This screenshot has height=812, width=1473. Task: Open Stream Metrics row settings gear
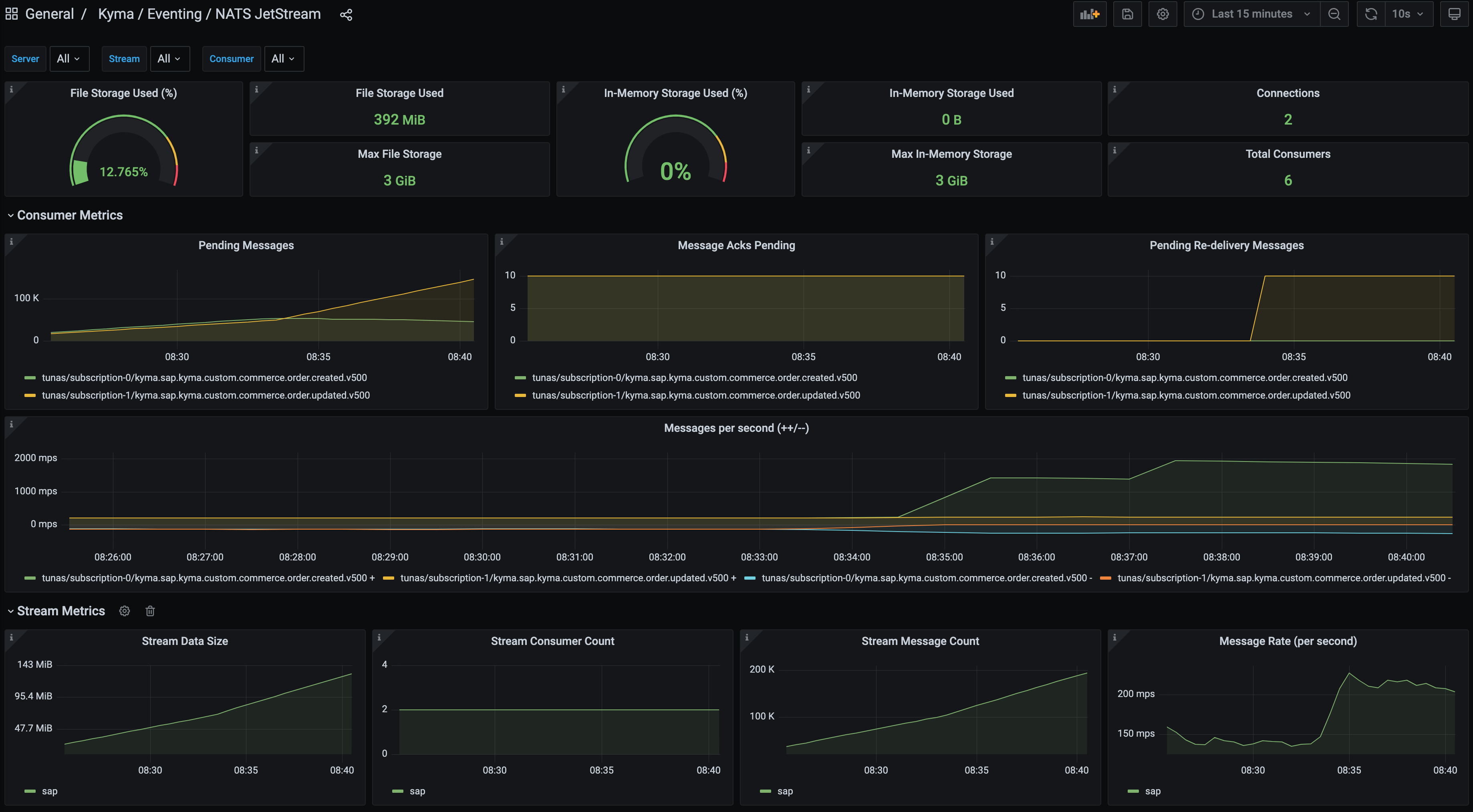[124, 611]
